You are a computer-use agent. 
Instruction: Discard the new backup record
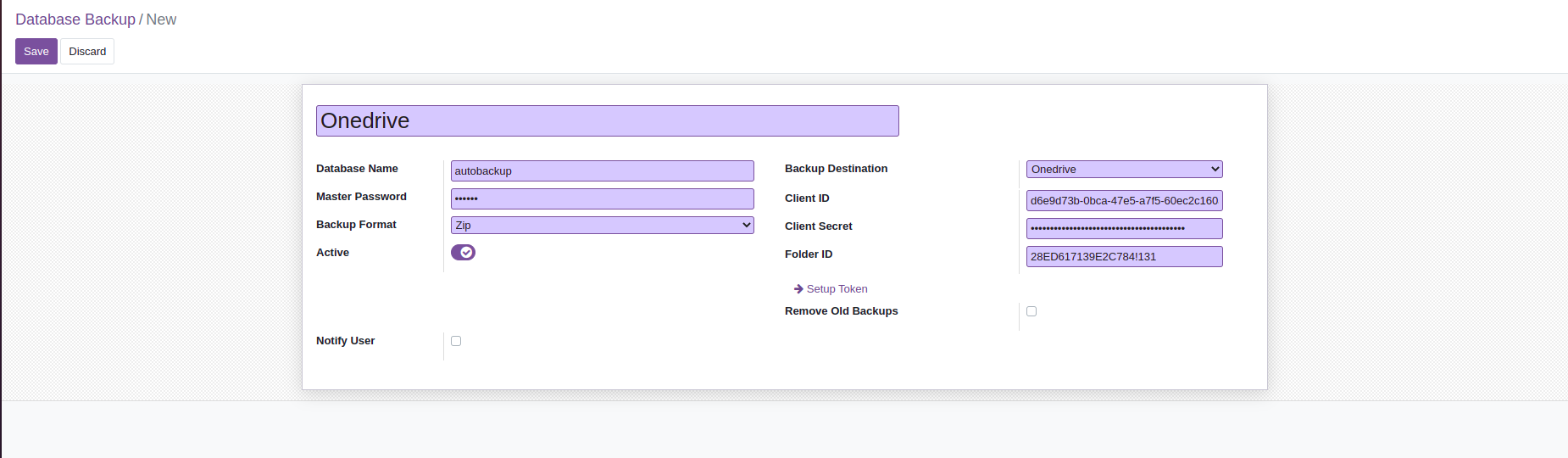pos(87,52)
